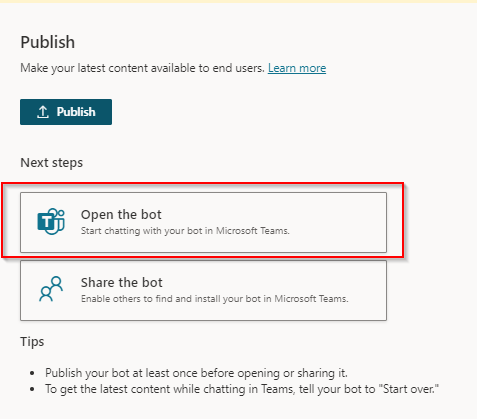Open the Learn more link
The width and height of the screenshot is (477, 419).
pyautogui.click(x=297, y=68)
